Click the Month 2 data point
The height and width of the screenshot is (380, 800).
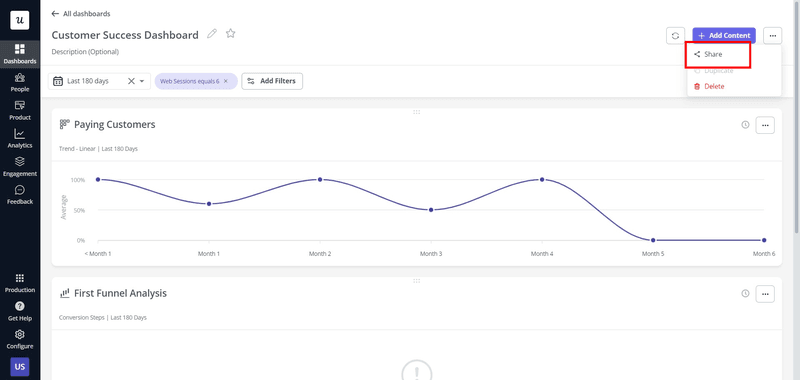coord(320,180)
